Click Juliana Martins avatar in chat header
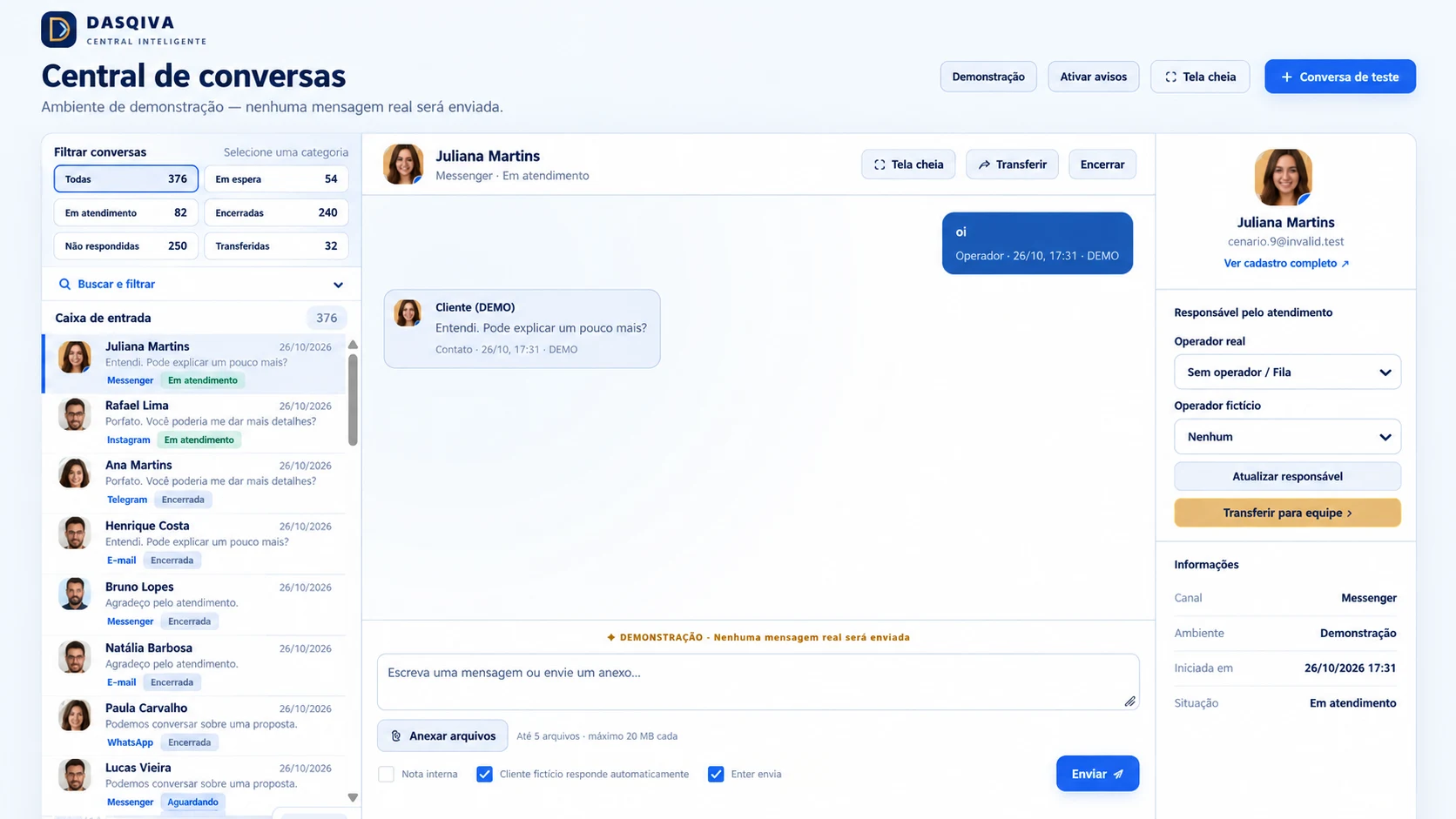 [x=403, y=164]
